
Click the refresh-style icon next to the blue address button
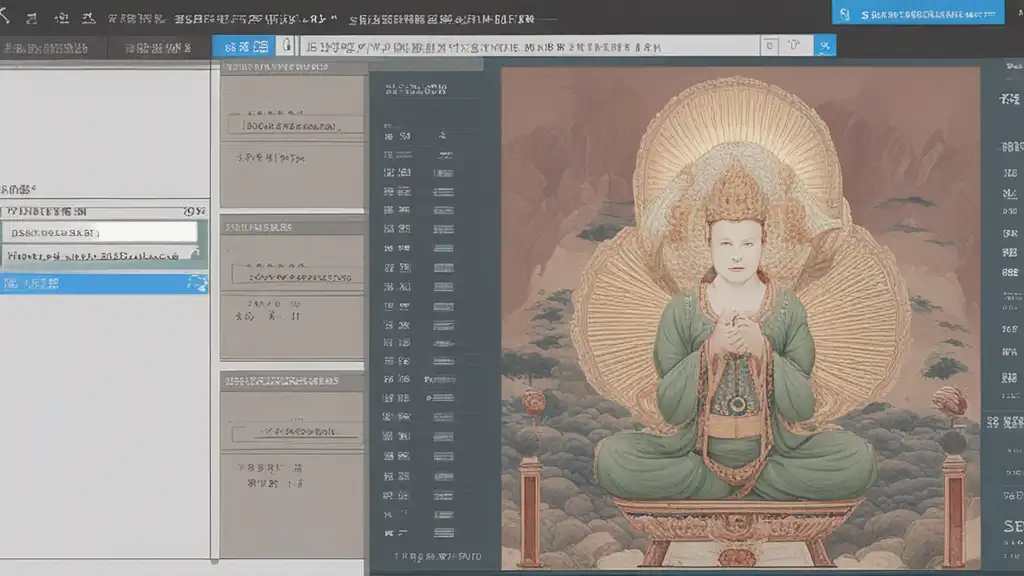coord(795,46)
